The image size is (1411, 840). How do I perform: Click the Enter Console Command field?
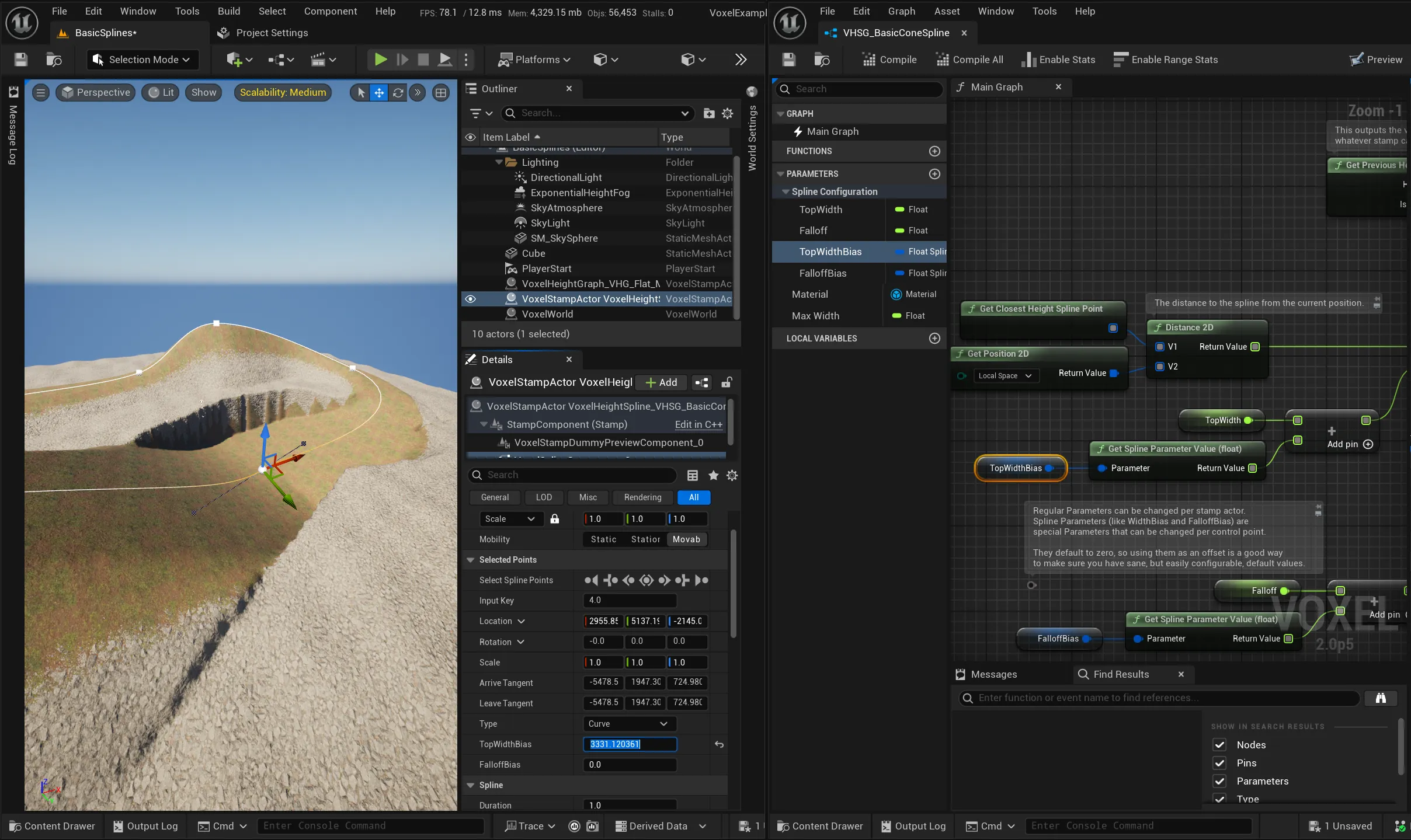(371, 825)
